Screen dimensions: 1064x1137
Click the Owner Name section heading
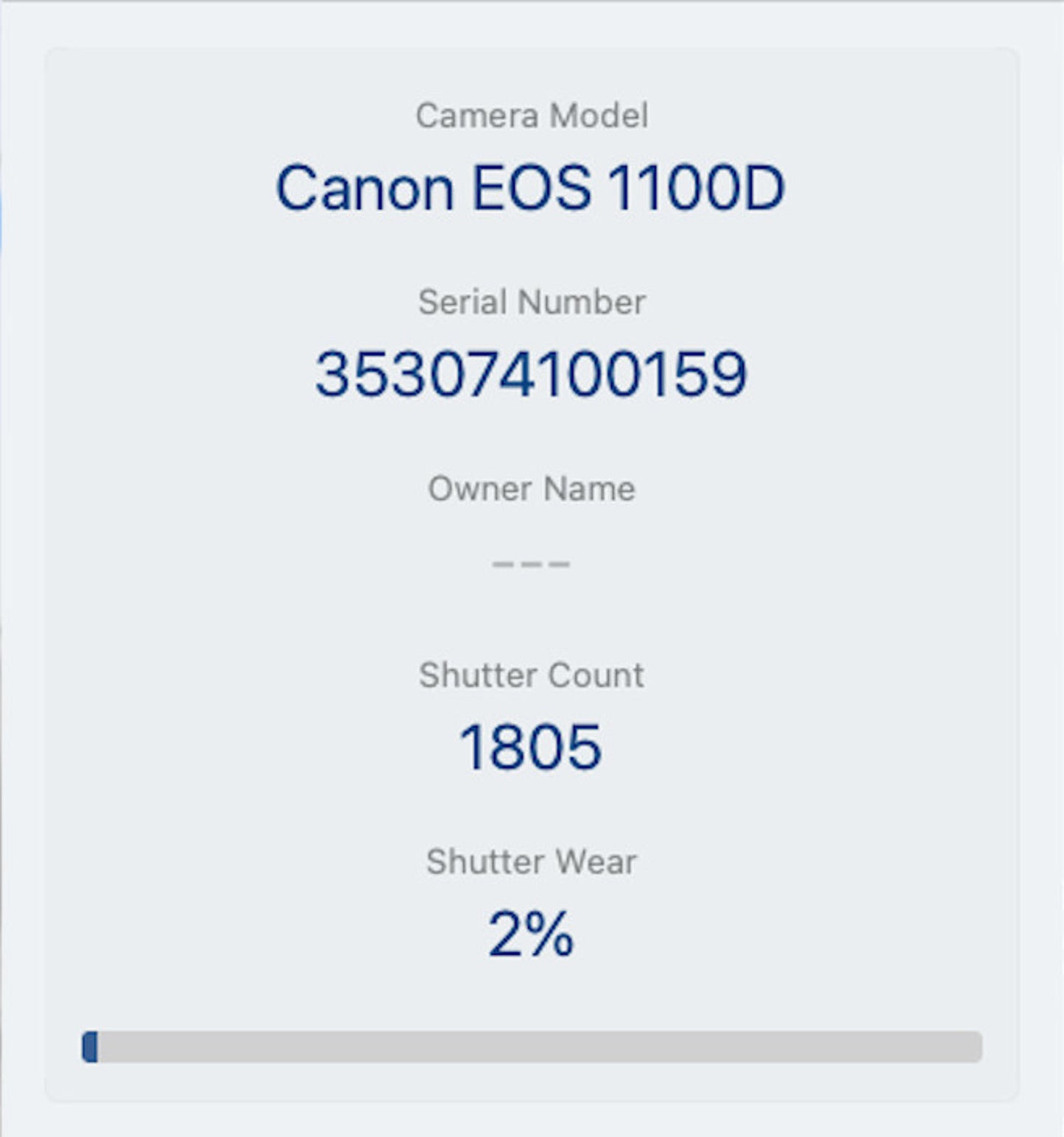click(x=532, y=487)
